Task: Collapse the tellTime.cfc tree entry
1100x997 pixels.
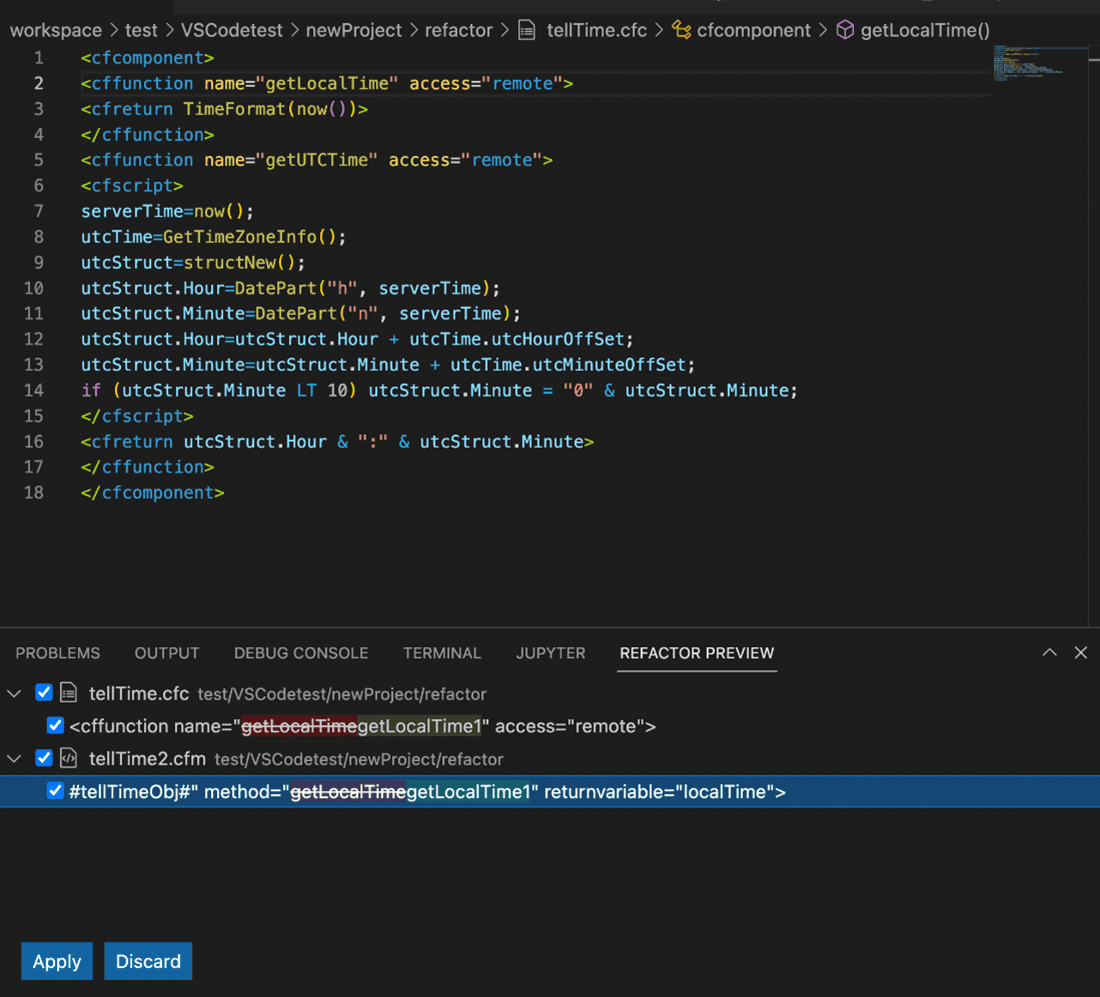Action: pos(14,692)
